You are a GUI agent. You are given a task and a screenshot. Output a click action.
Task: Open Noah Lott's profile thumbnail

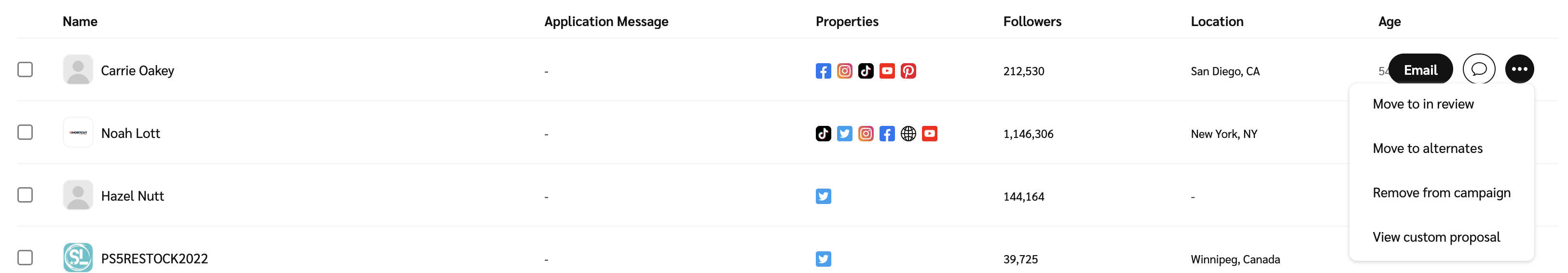coord(78,133)
